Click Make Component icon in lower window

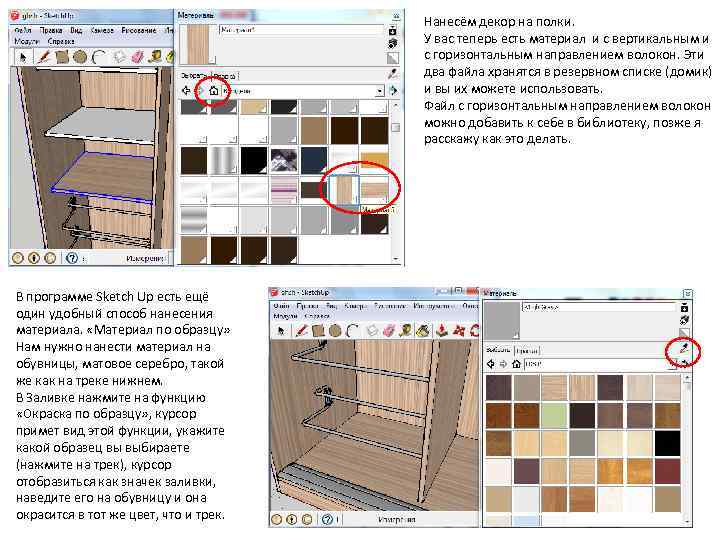pyautogui.click(x=372, y=331)
